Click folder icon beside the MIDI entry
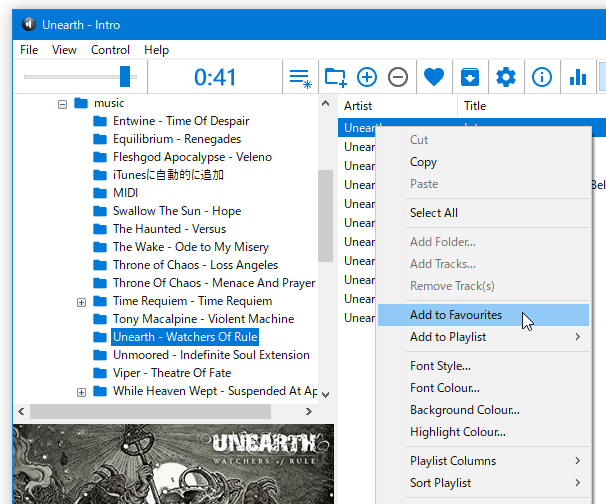Screen dimensions: 606x504 point(100,193)
